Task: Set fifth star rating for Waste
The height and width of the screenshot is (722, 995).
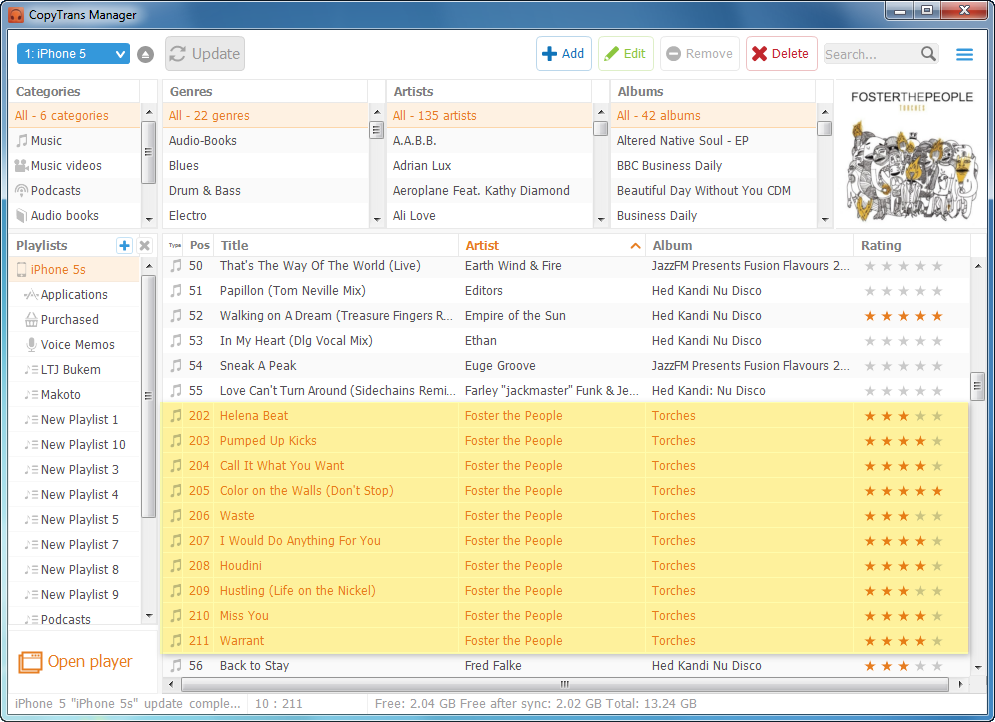Action: [937, 516]
